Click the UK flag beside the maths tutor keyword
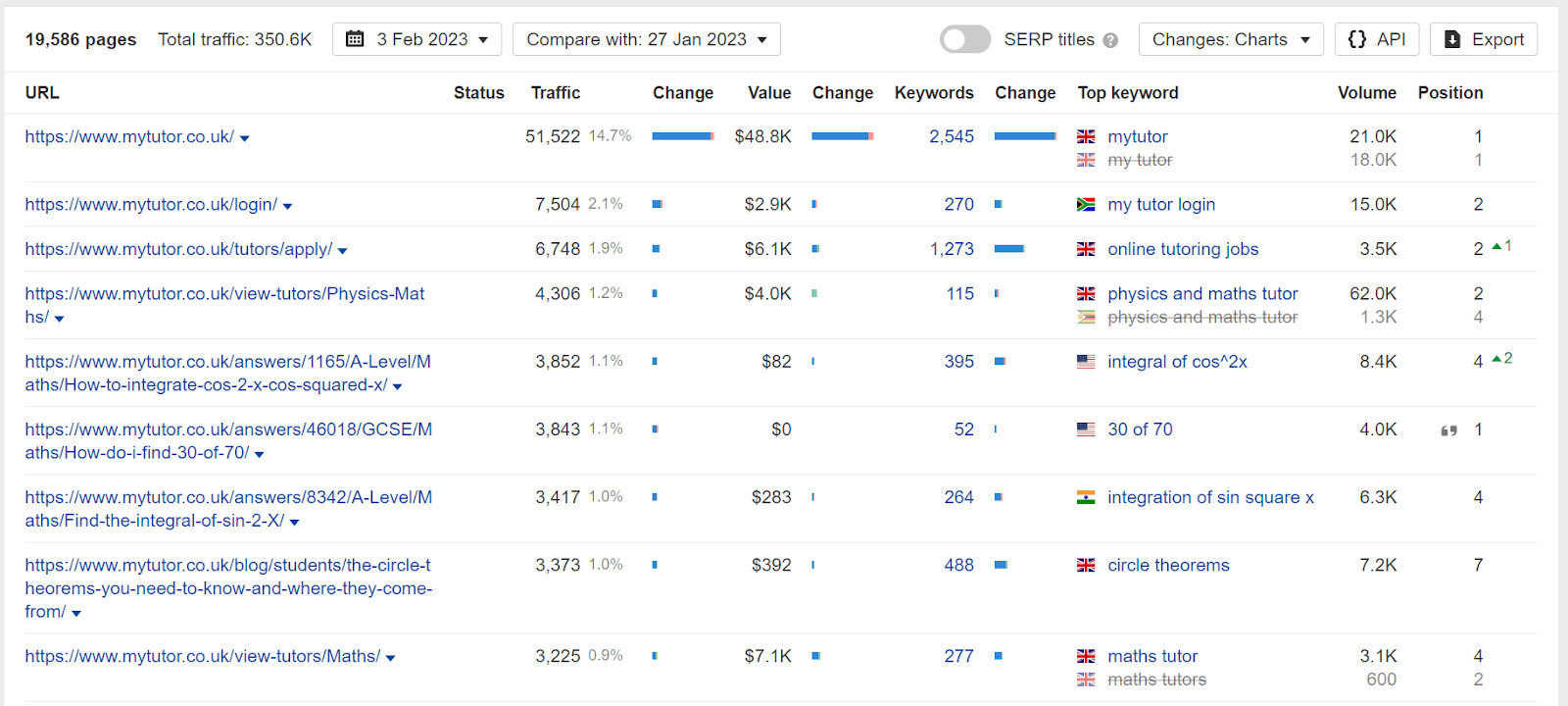 (1086, 656)
